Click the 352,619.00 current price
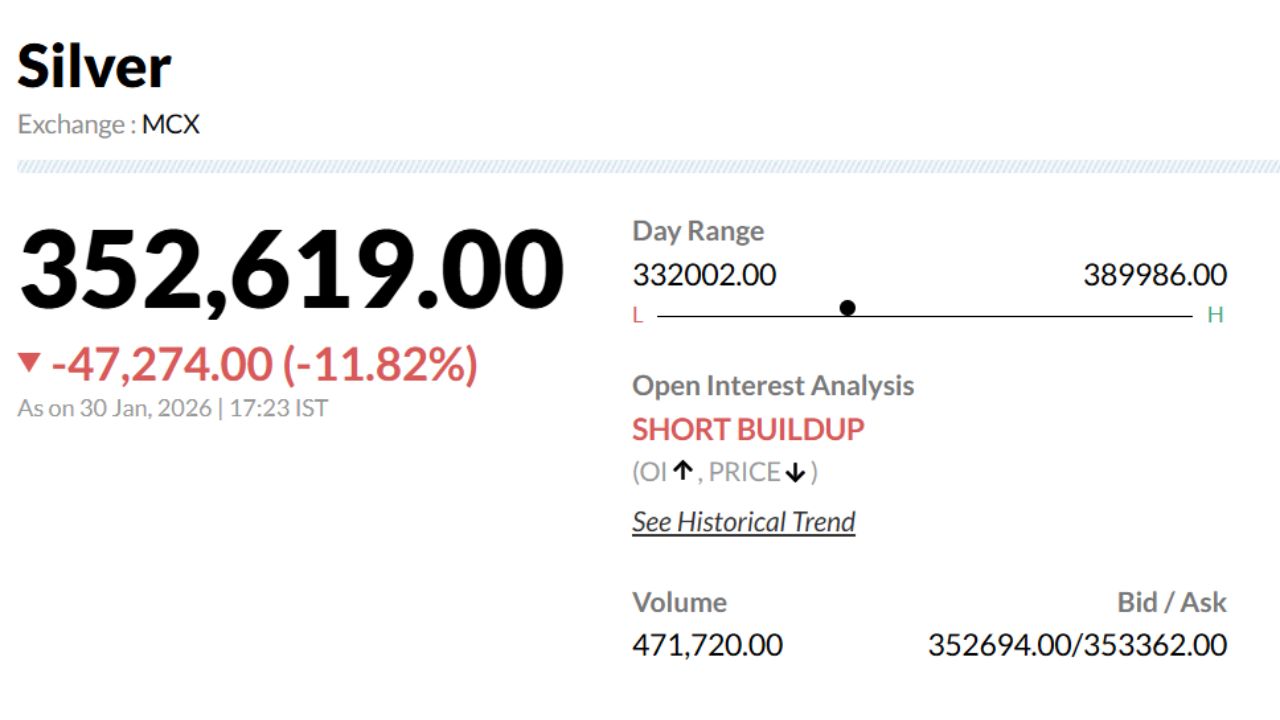Screen dimensions: 1280x720 click(x=291, y=270)
